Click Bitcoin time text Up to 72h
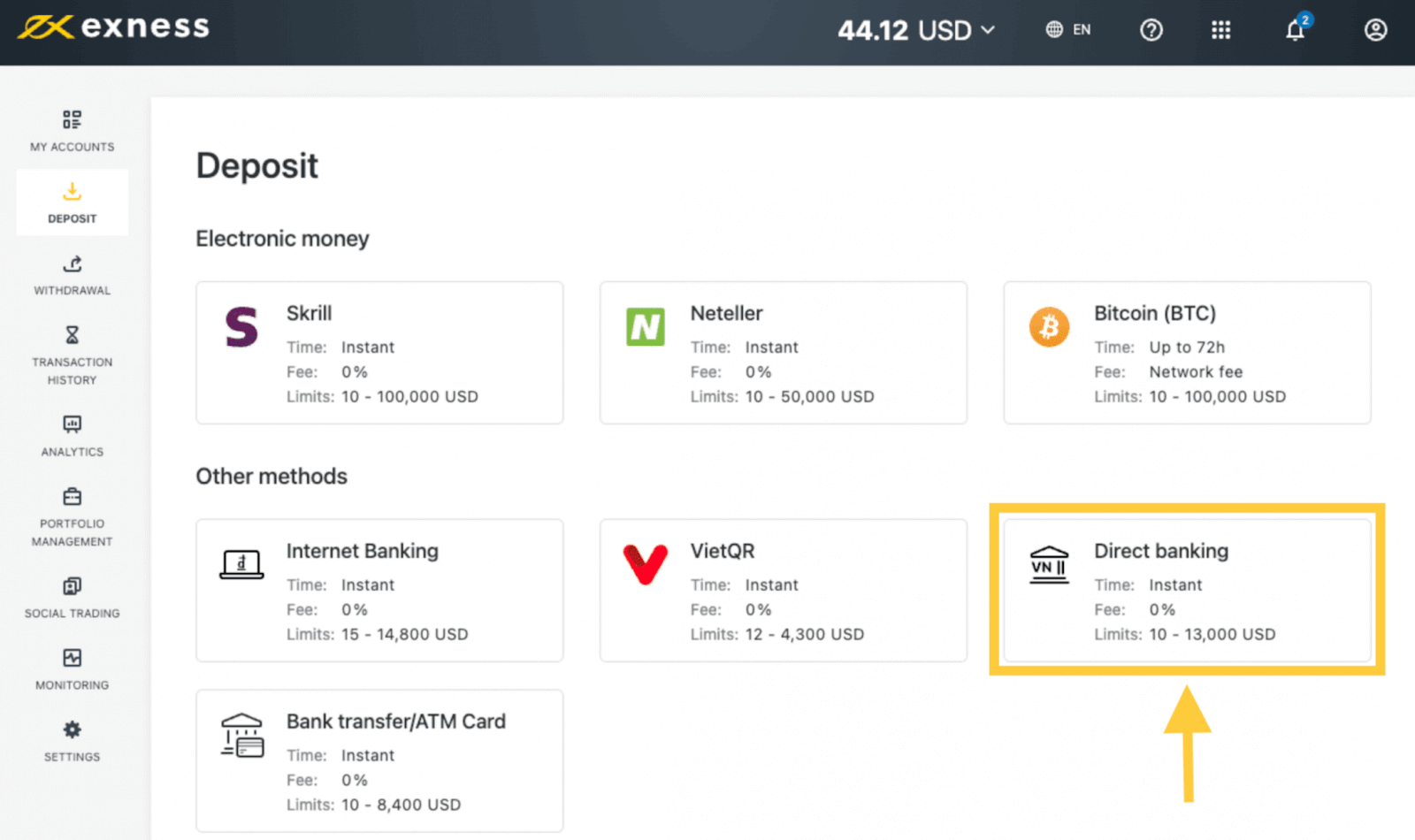This screenshot has height=840, width=1415. point(1187,347)
